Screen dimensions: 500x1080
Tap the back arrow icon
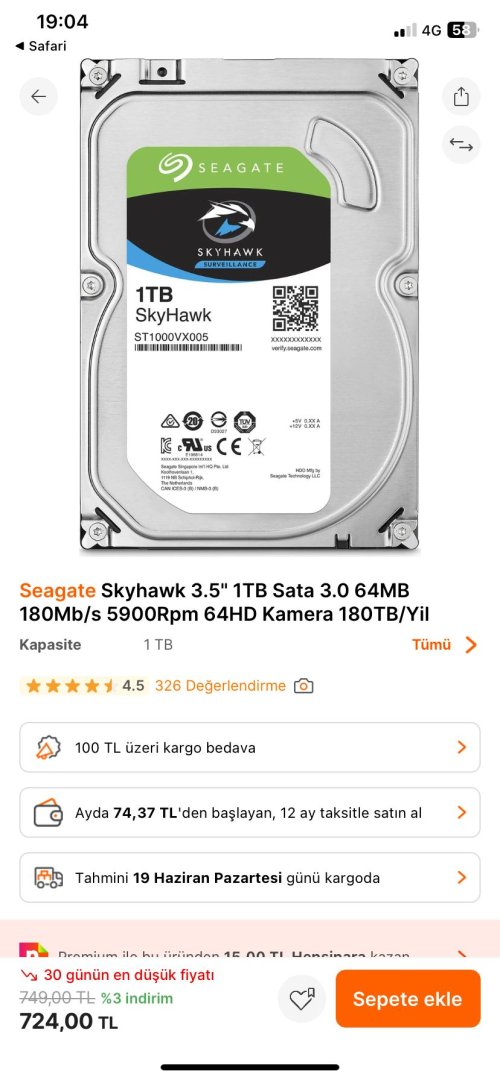point(39,96)
